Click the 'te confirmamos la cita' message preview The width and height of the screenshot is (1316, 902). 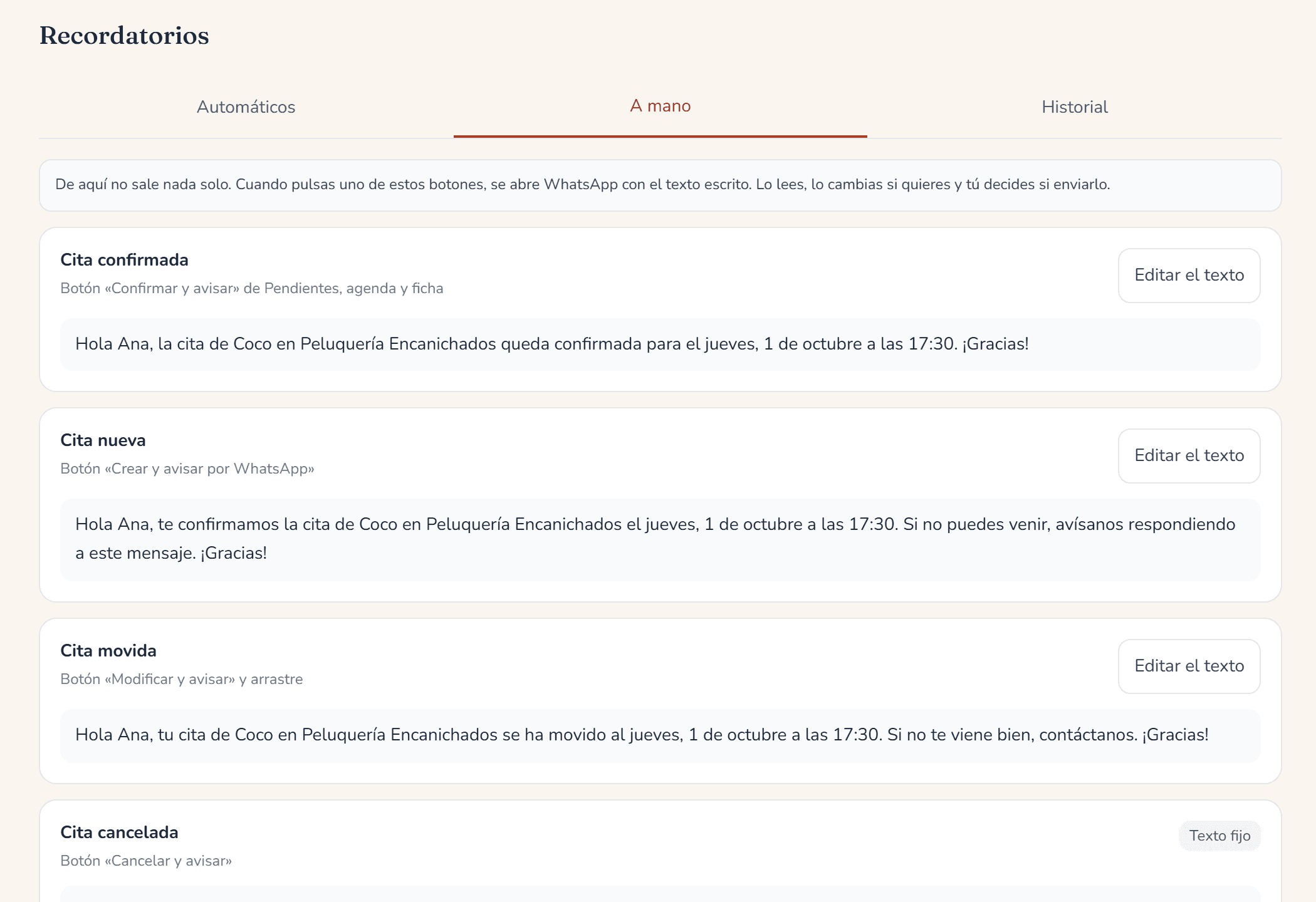660,539
